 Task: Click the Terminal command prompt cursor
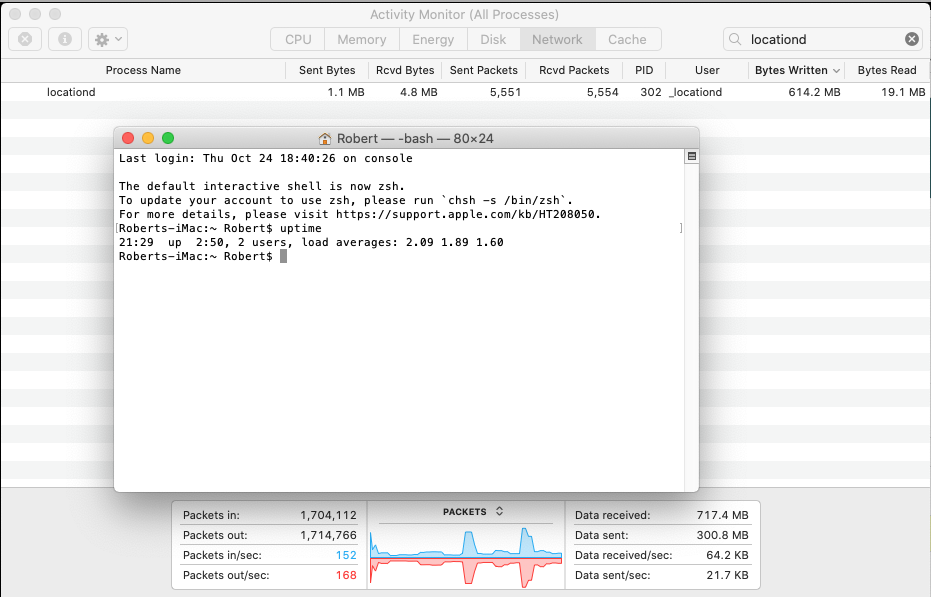point(283,256)
